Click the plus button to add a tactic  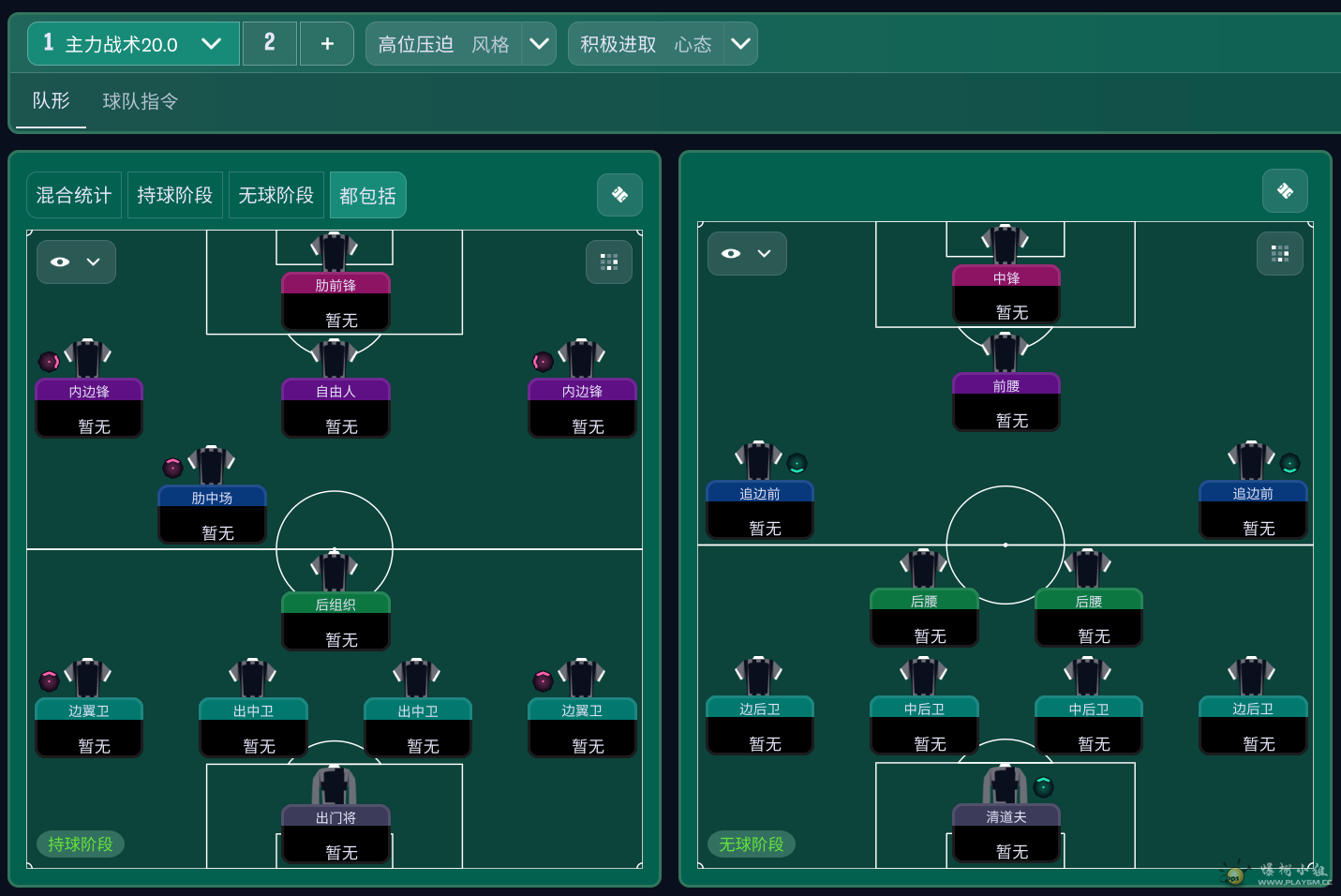[327, 44]
